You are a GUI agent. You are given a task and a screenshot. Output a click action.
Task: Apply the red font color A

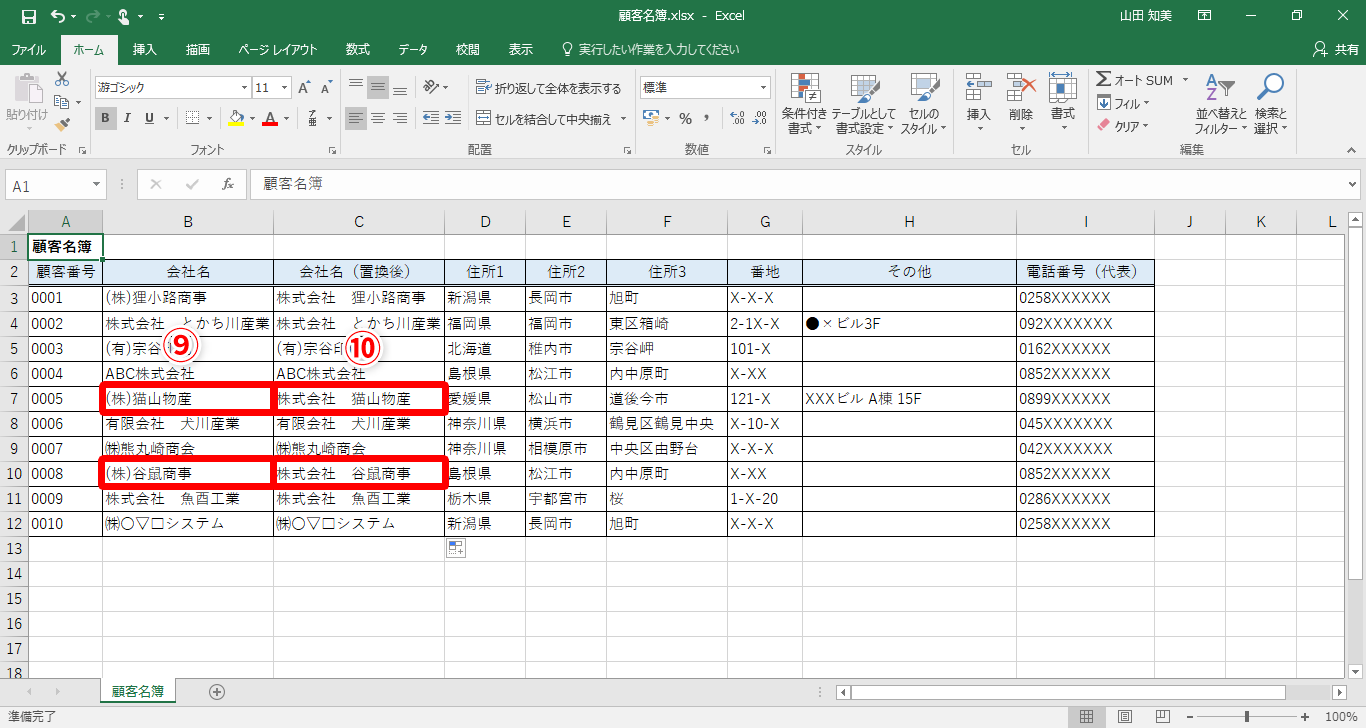pos(269,118)
